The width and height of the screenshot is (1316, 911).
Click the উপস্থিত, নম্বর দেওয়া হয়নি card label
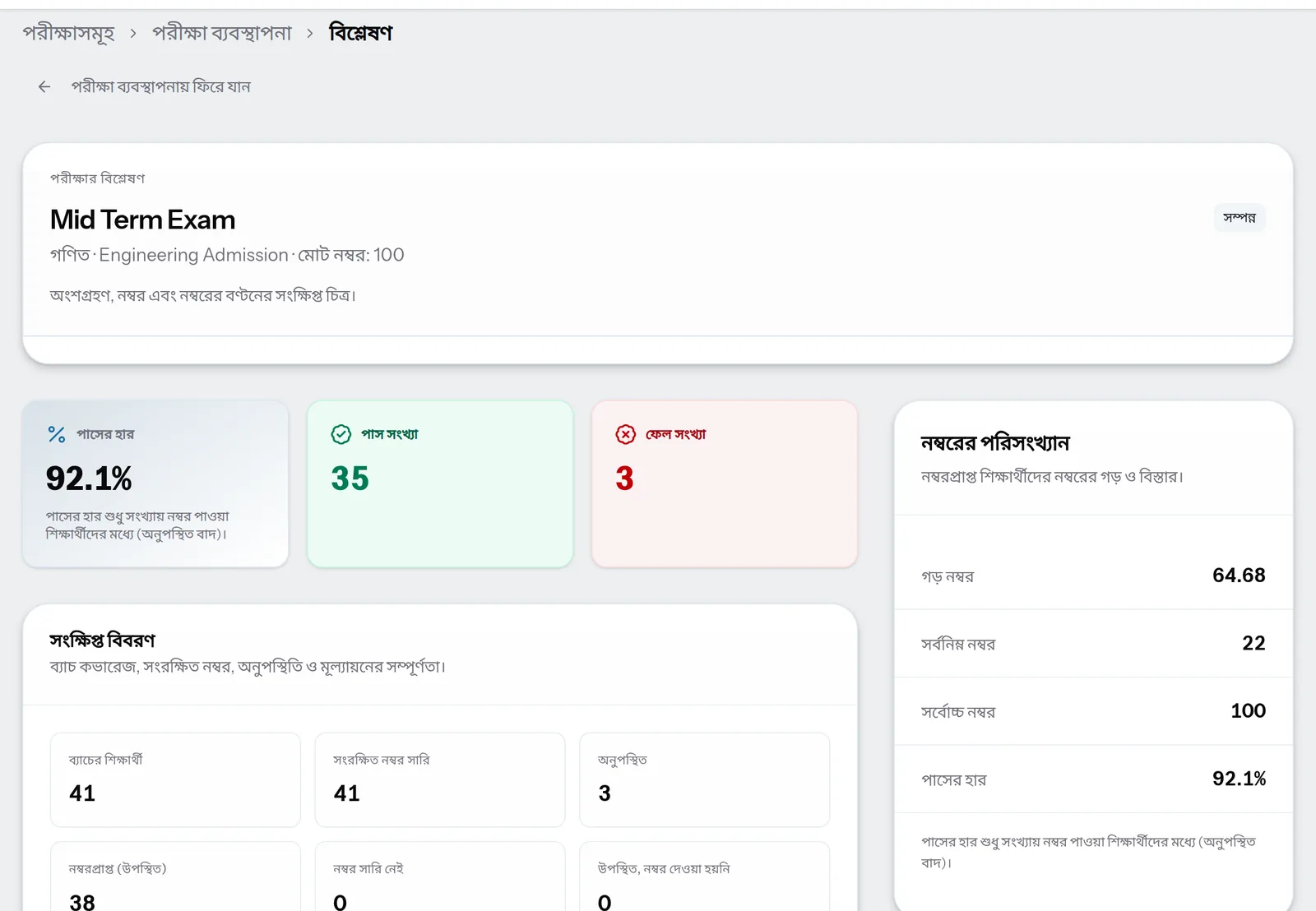point(664,868)
